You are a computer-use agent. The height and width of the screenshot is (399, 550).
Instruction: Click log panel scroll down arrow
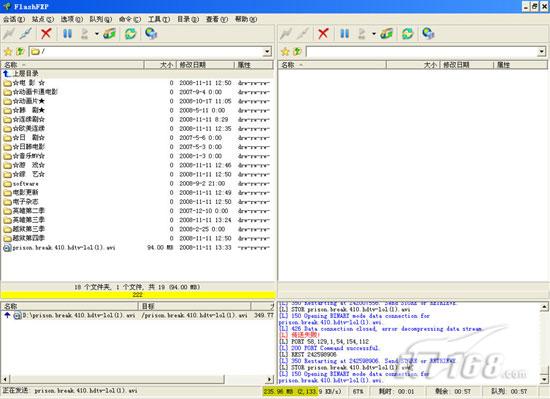pyautogui.click(x=544, y=379)
